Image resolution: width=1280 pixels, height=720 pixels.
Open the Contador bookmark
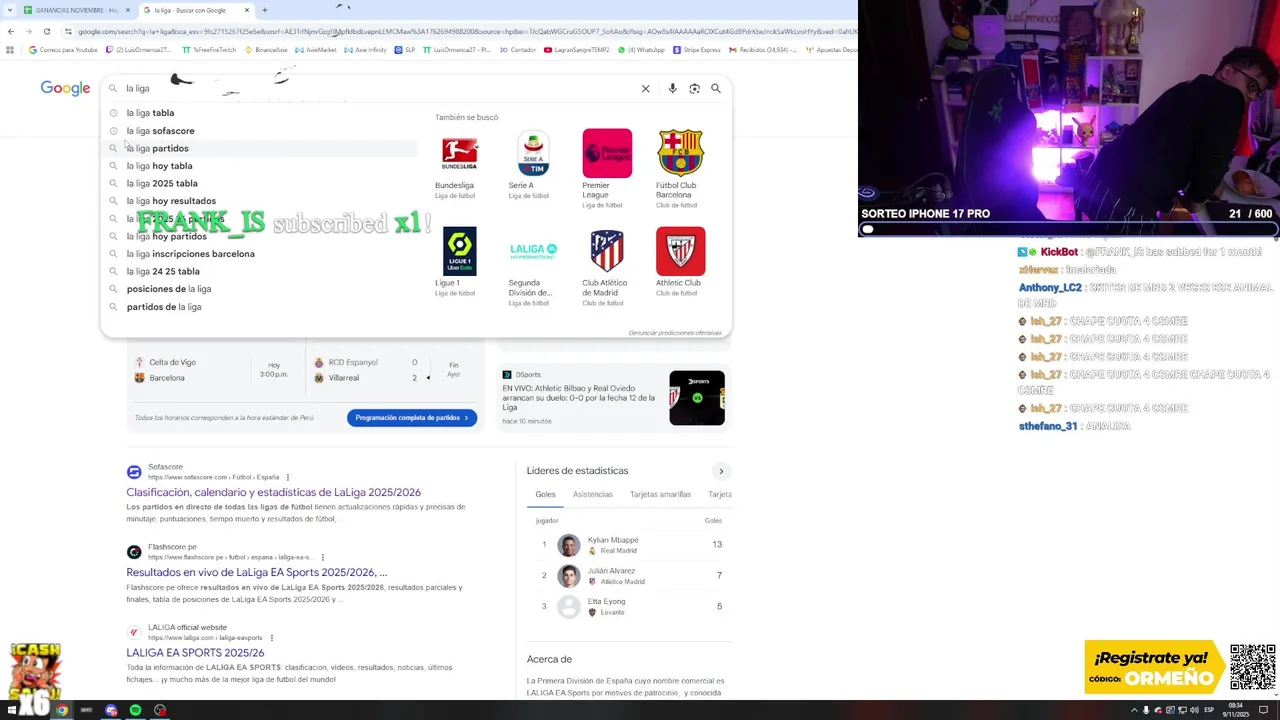tap(518, 49)
